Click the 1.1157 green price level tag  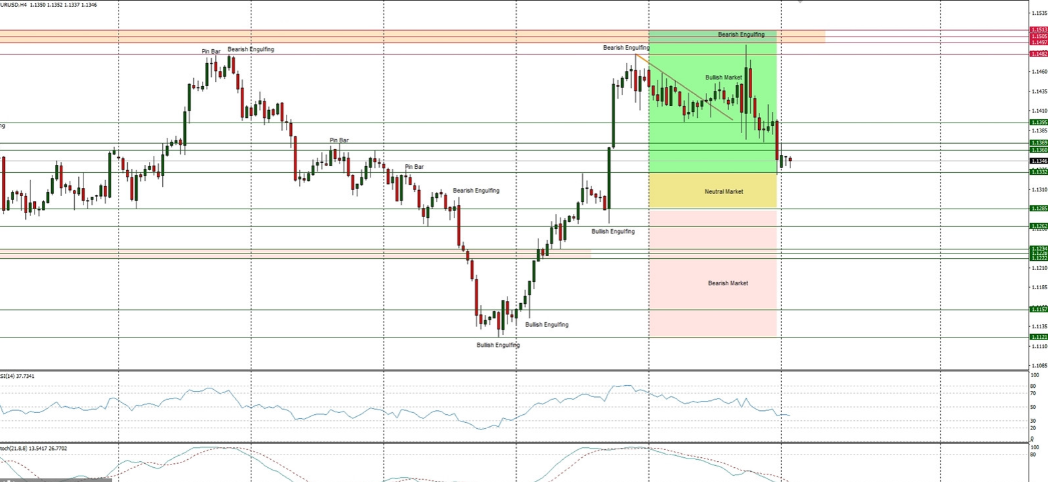[x=1038, y=310]
